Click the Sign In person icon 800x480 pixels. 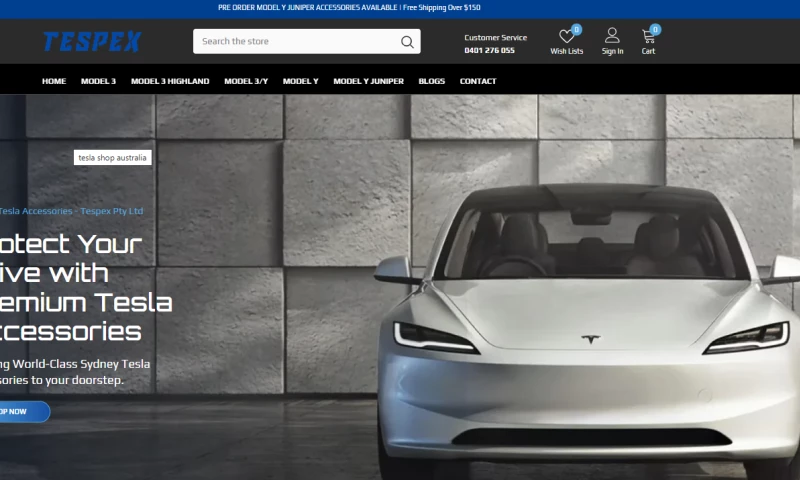[612, 36]
